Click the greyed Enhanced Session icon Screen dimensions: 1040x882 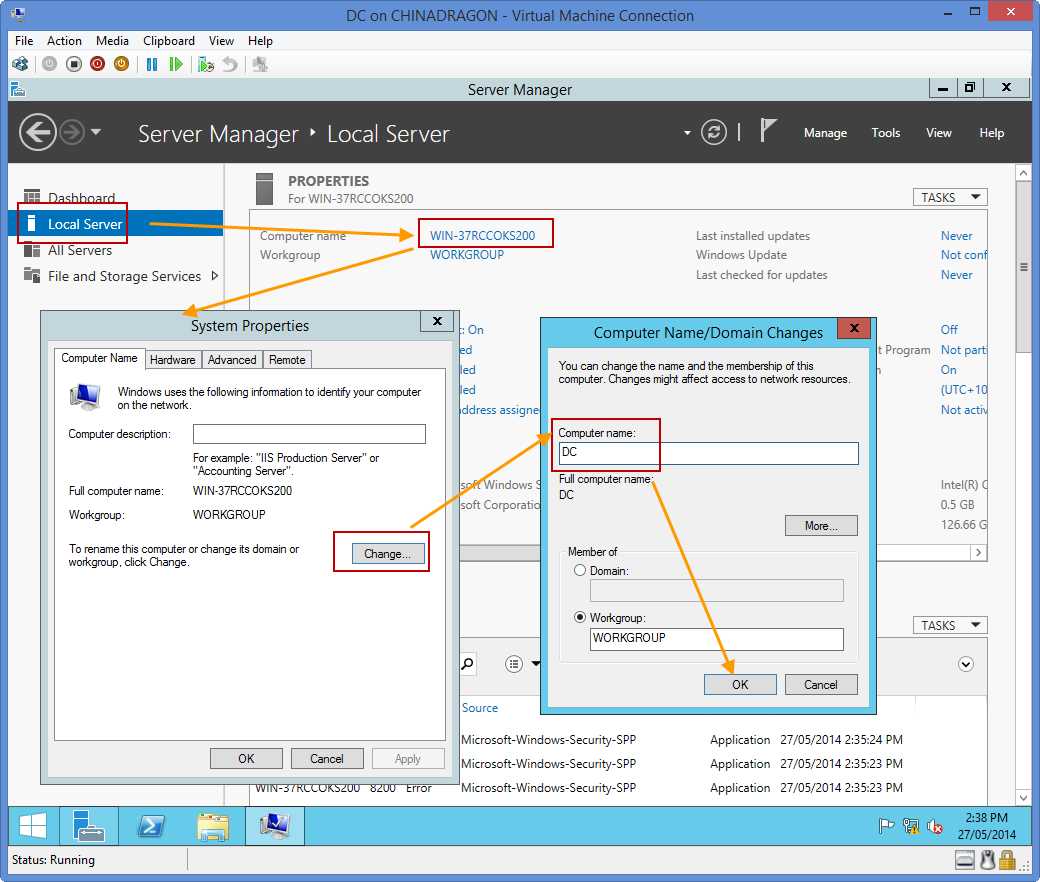260,64
